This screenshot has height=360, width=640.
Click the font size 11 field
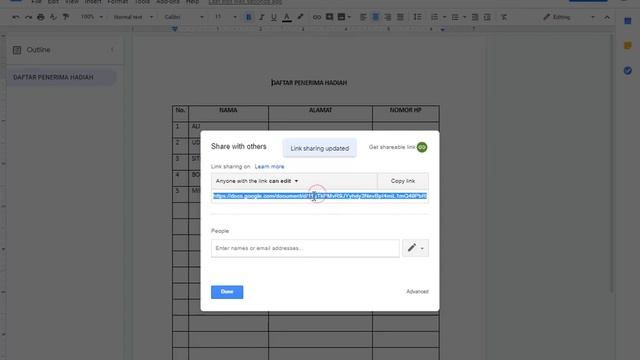coord(218,17)
